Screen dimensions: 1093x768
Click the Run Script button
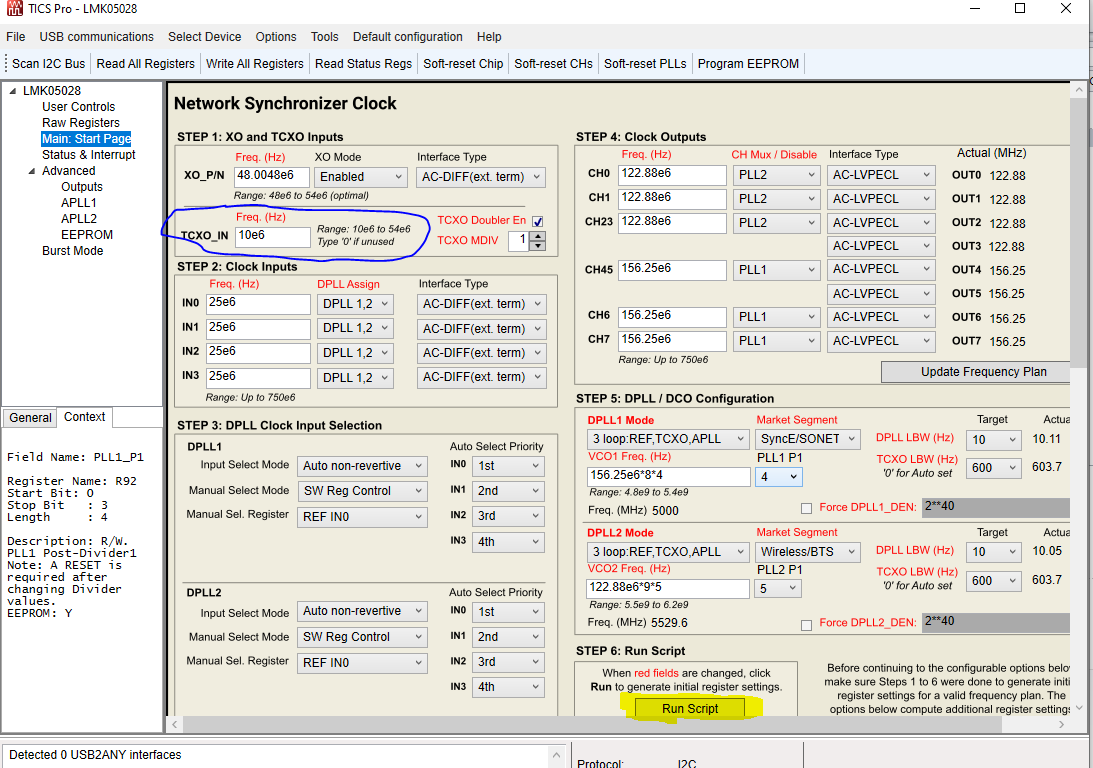point(689,709)
